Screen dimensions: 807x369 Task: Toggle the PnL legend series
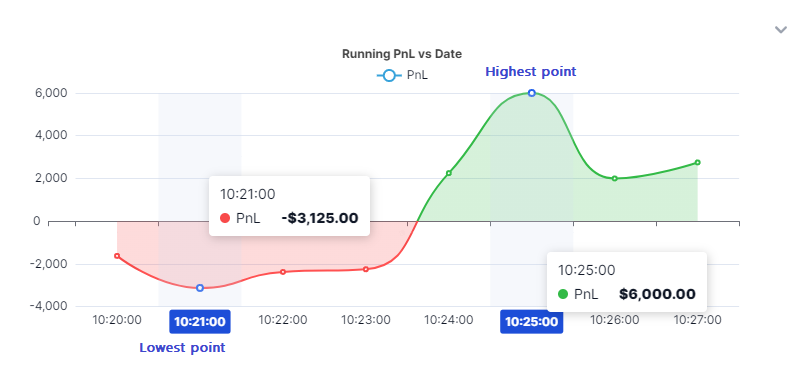coord(402,76)
